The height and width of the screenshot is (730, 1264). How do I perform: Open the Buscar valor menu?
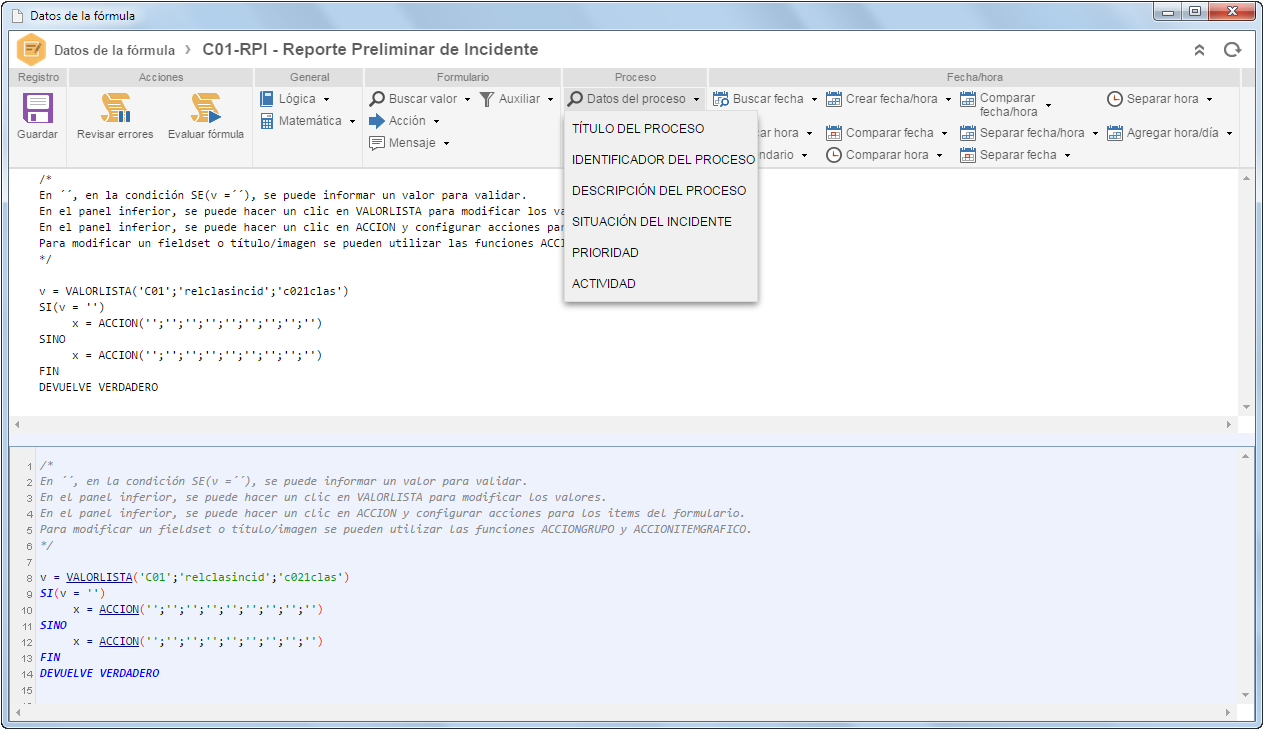[421, 99]
